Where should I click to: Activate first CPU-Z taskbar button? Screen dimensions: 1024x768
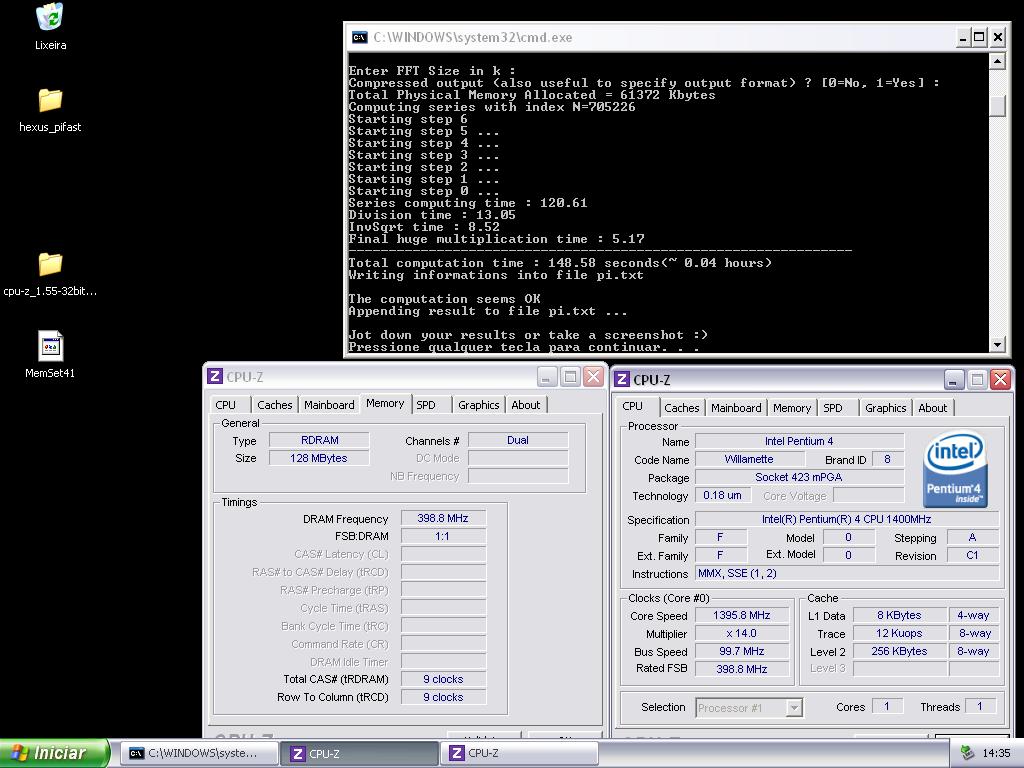pos(359,753)
